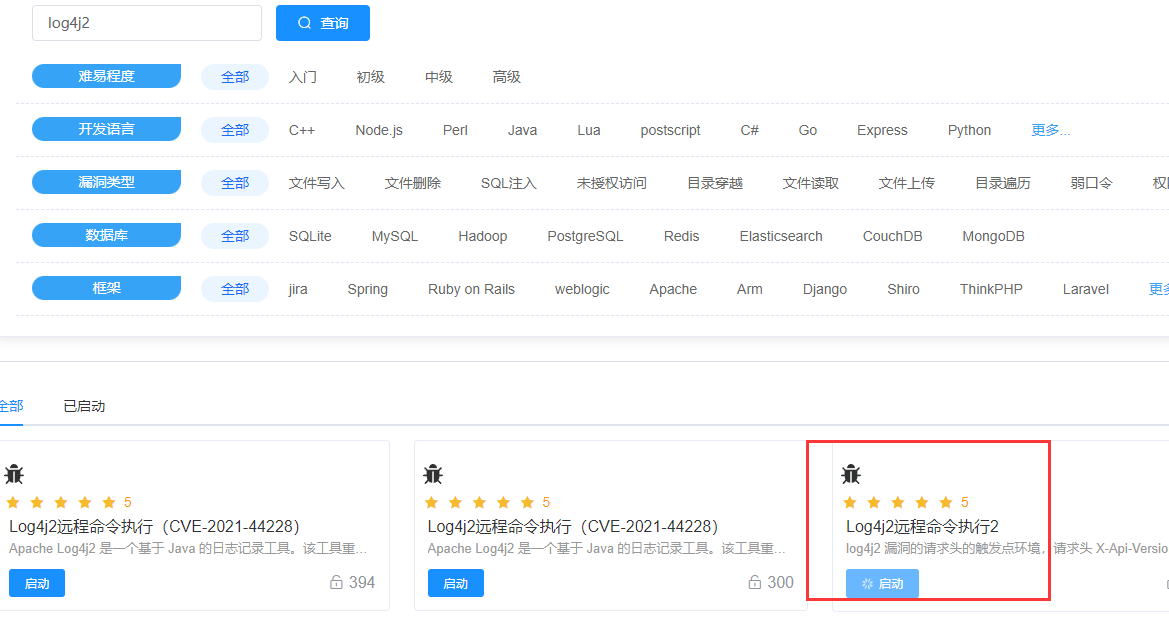Filter database by SQLite
This screenshot has height=628, width=1169.
[310, 236]
